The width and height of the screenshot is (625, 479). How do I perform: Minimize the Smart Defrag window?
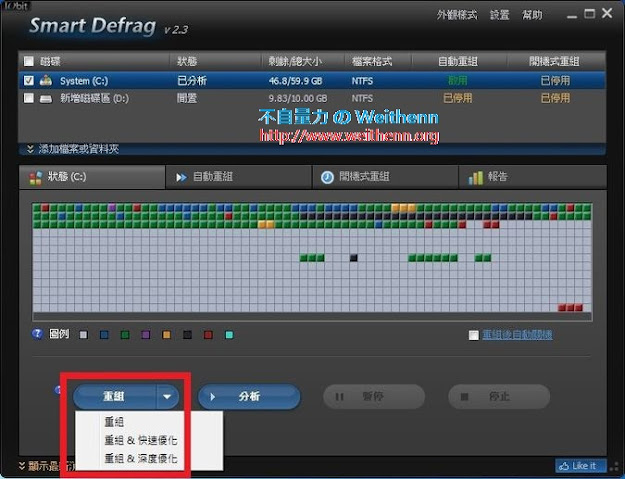pos(572,15)
